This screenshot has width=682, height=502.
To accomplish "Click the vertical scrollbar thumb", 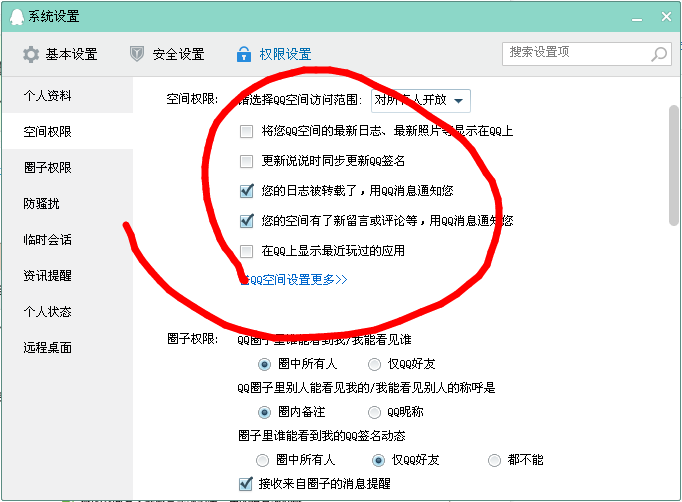I will click(x=674, y=165).
